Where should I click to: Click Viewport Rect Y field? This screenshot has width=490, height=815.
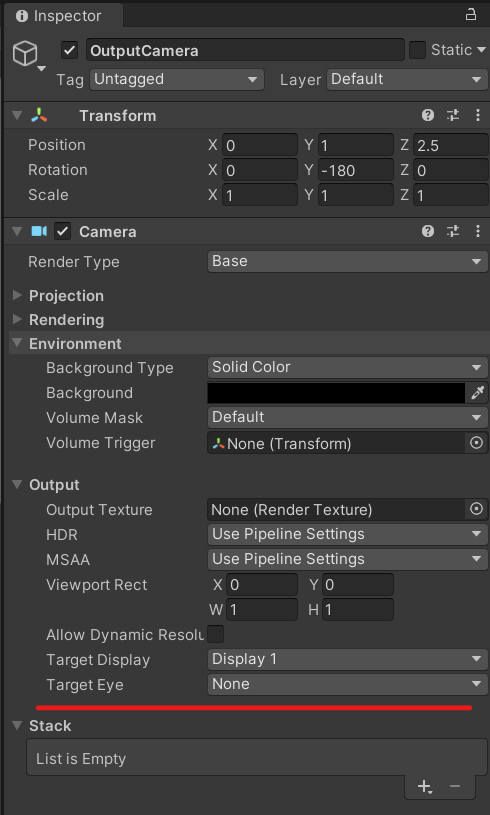[357, 585]
